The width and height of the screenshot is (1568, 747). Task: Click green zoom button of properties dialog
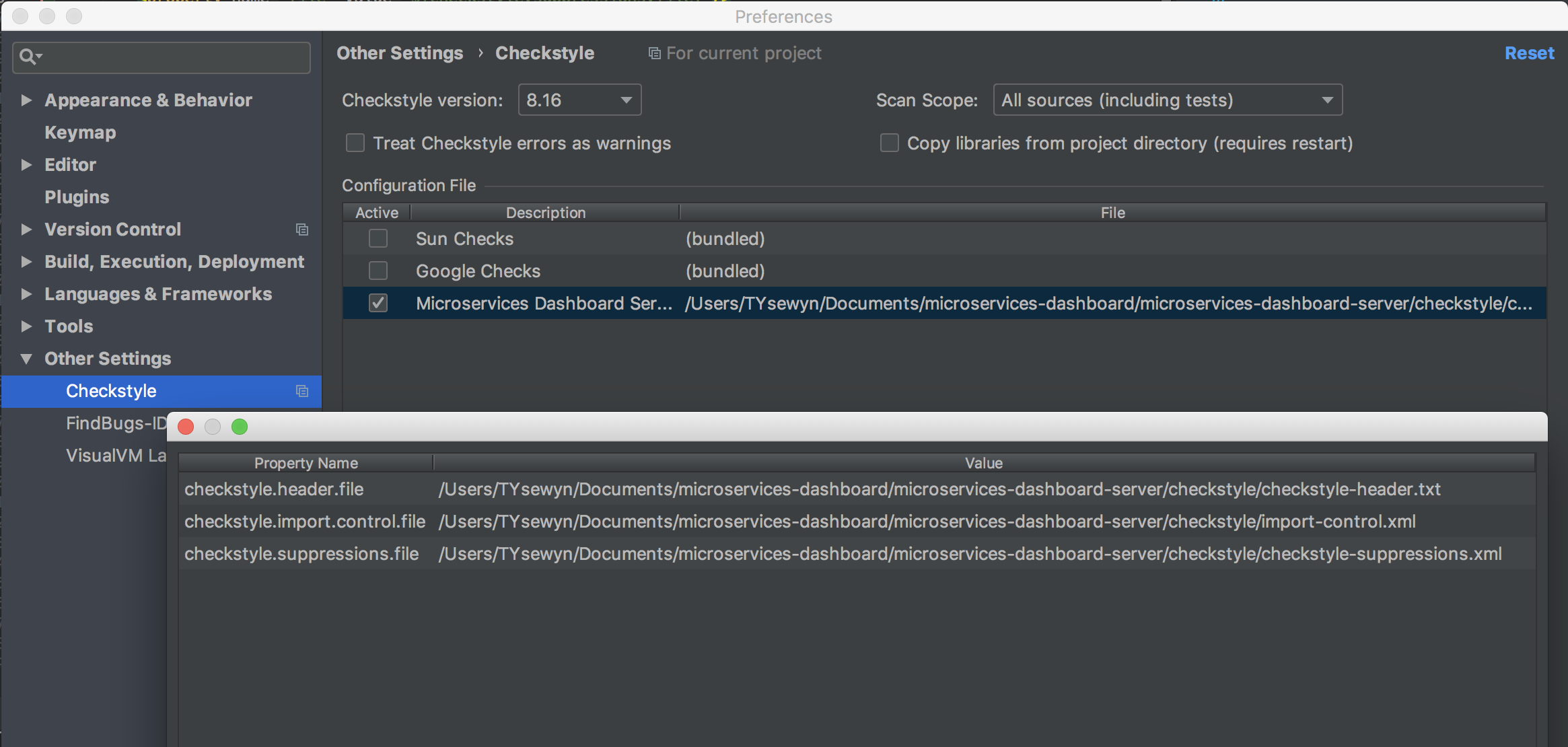tap(240, 427)
